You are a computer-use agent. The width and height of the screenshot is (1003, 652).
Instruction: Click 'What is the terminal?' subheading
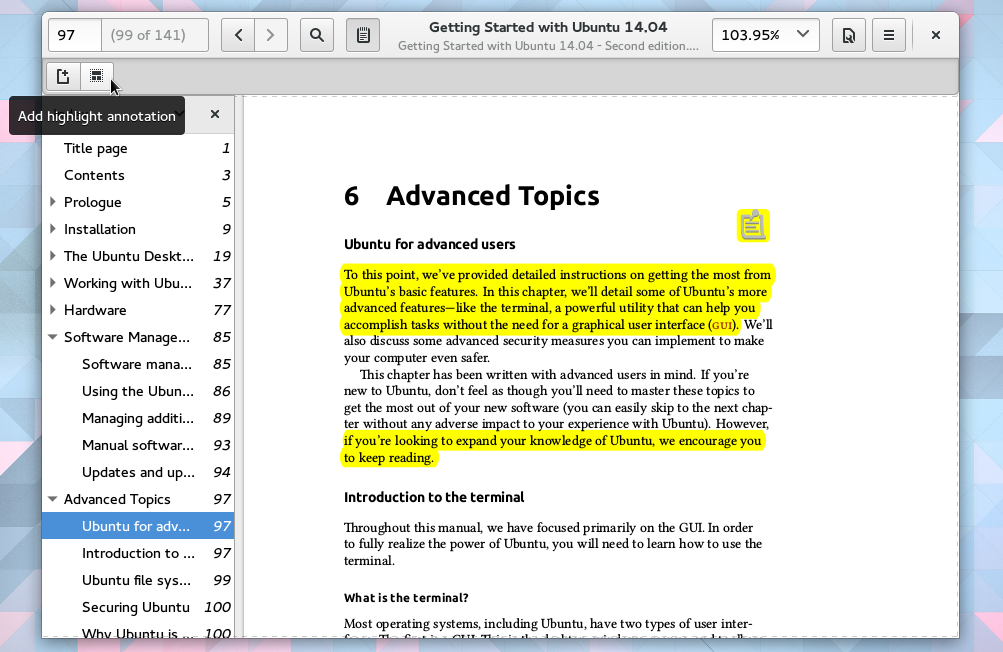click(406, 598)
